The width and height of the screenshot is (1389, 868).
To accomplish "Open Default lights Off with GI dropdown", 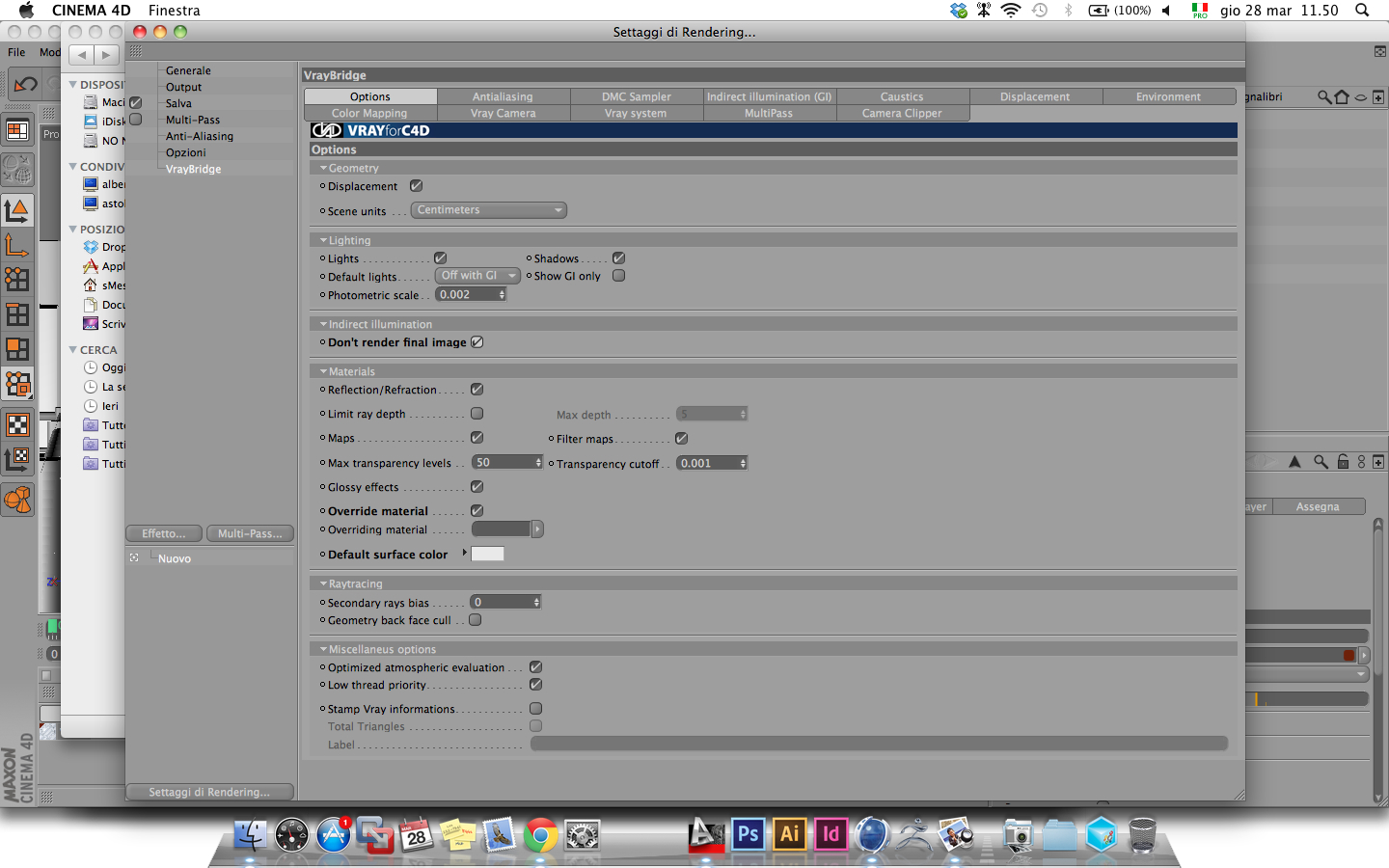I will tap(477, 276).
